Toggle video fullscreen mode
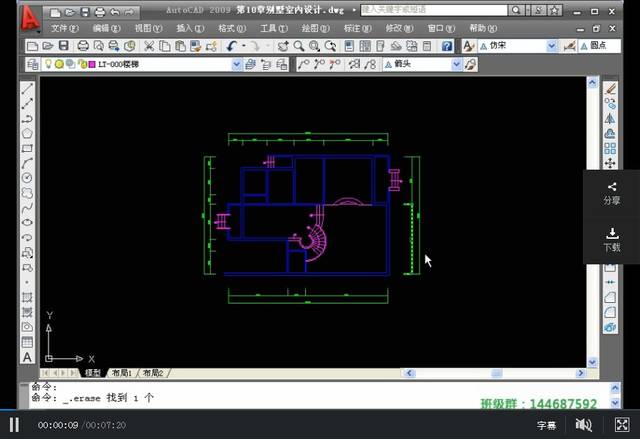The height and width of the screenshot is (439, 640). tap(622, 425)
